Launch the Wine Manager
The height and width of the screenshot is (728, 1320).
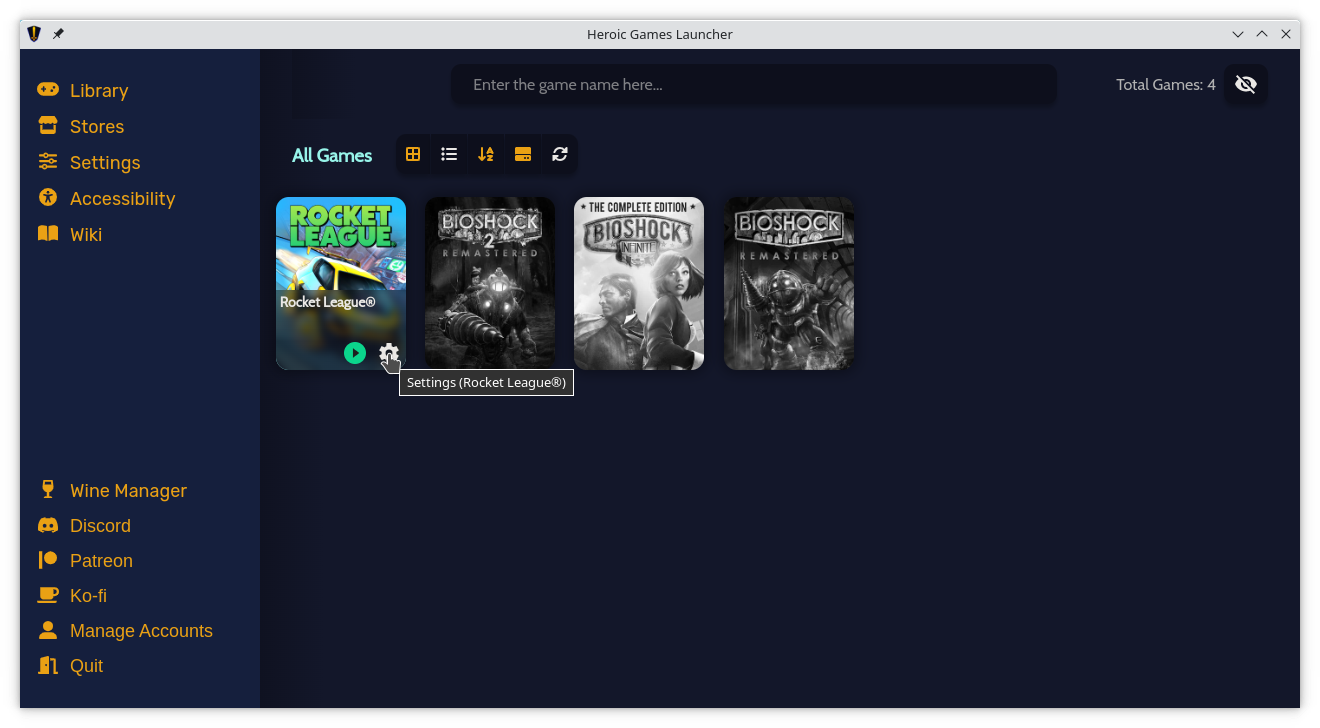coord(128,491)
